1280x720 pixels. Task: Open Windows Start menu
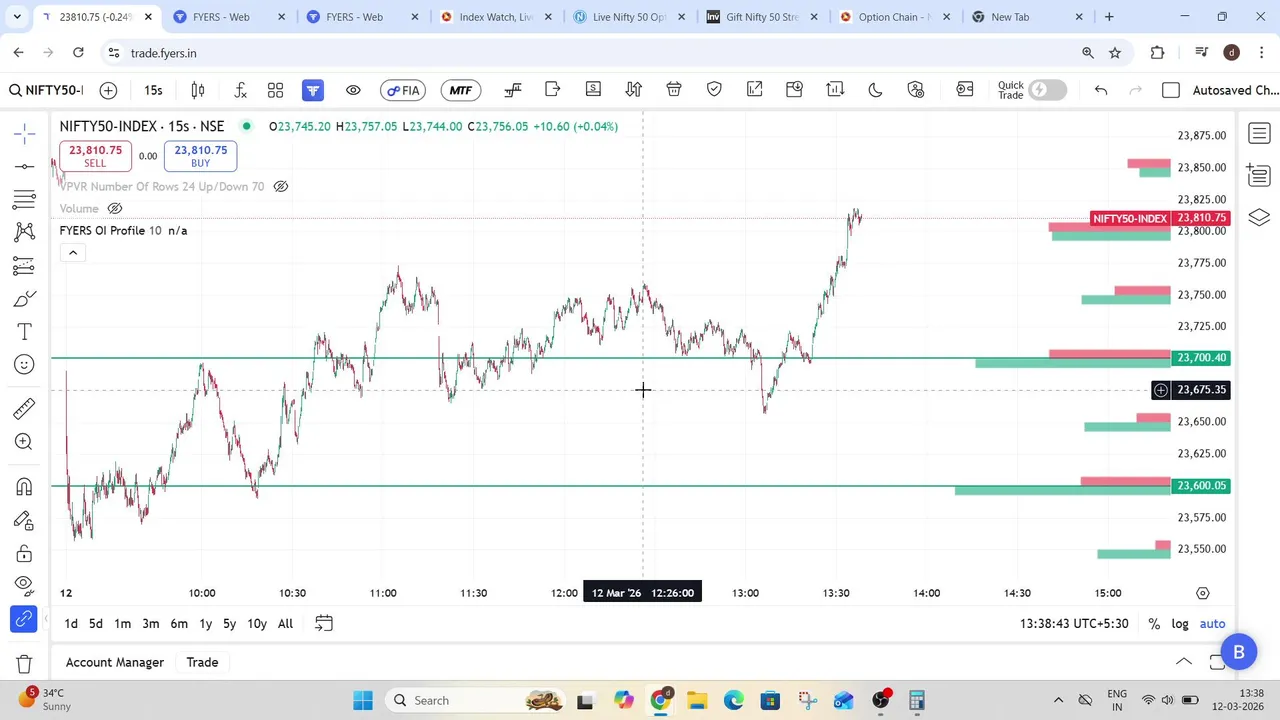[363, 701]
